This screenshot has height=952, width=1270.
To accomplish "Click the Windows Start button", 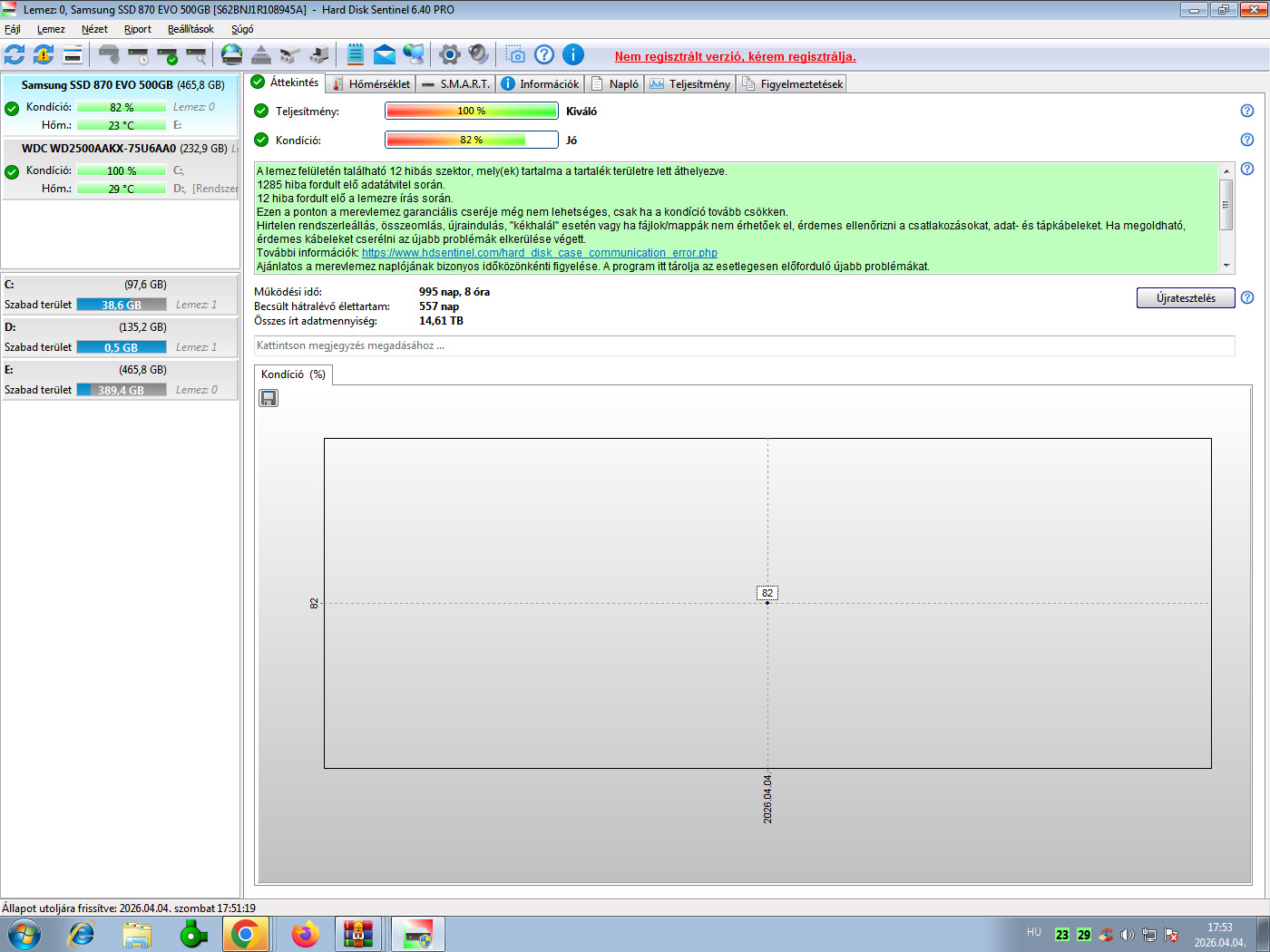I will 24,934.
